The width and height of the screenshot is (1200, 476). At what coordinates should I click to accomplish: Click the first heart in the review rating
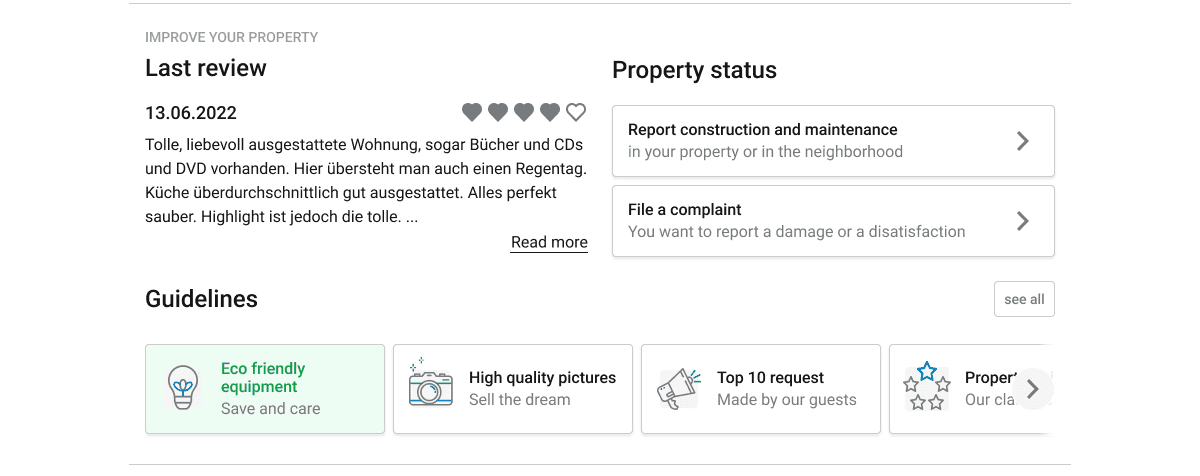point(472,112)
